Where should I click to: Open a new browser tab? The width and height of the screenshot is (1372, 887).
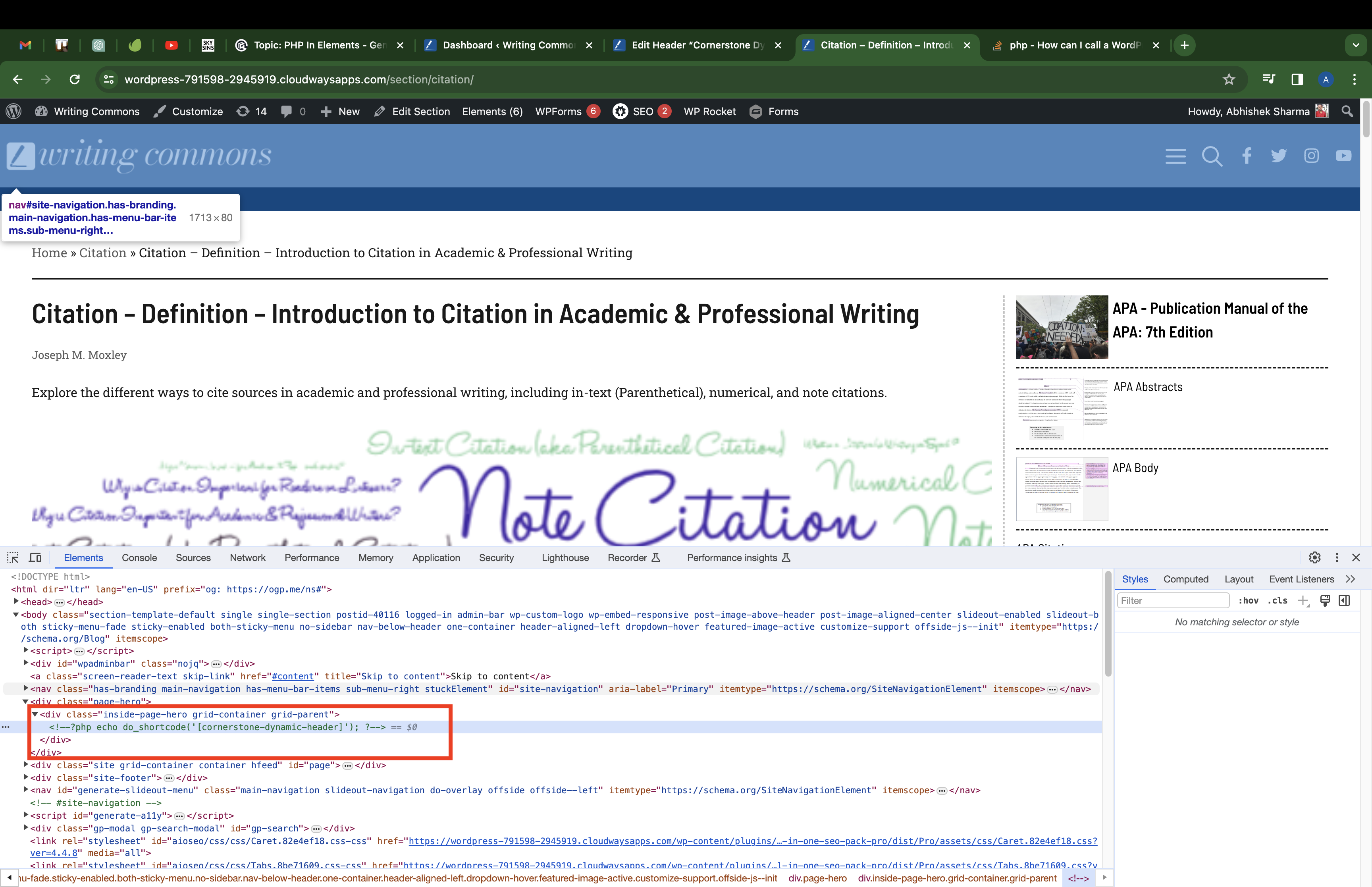(1184, 45)
